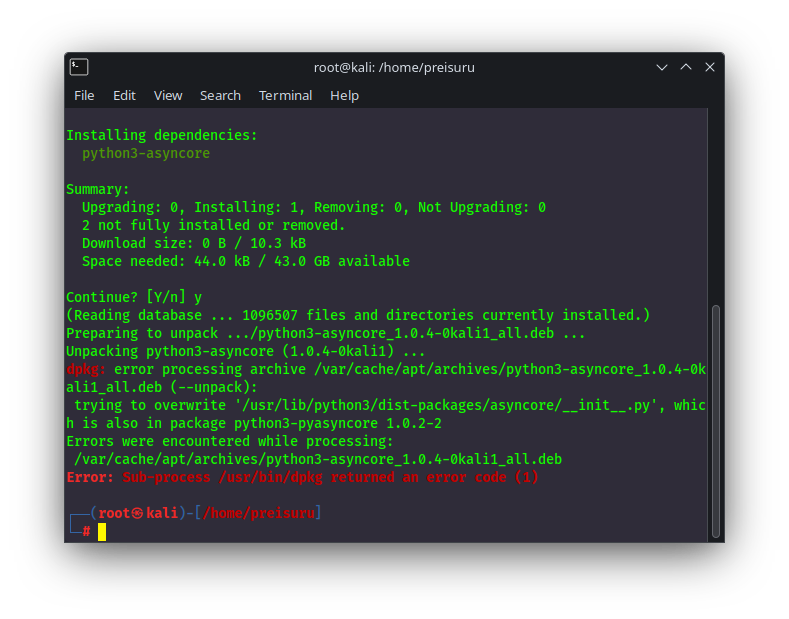Click the red dpkg: label
The image size is (789, 619).
pyautogui.click(x=86, y=369)
